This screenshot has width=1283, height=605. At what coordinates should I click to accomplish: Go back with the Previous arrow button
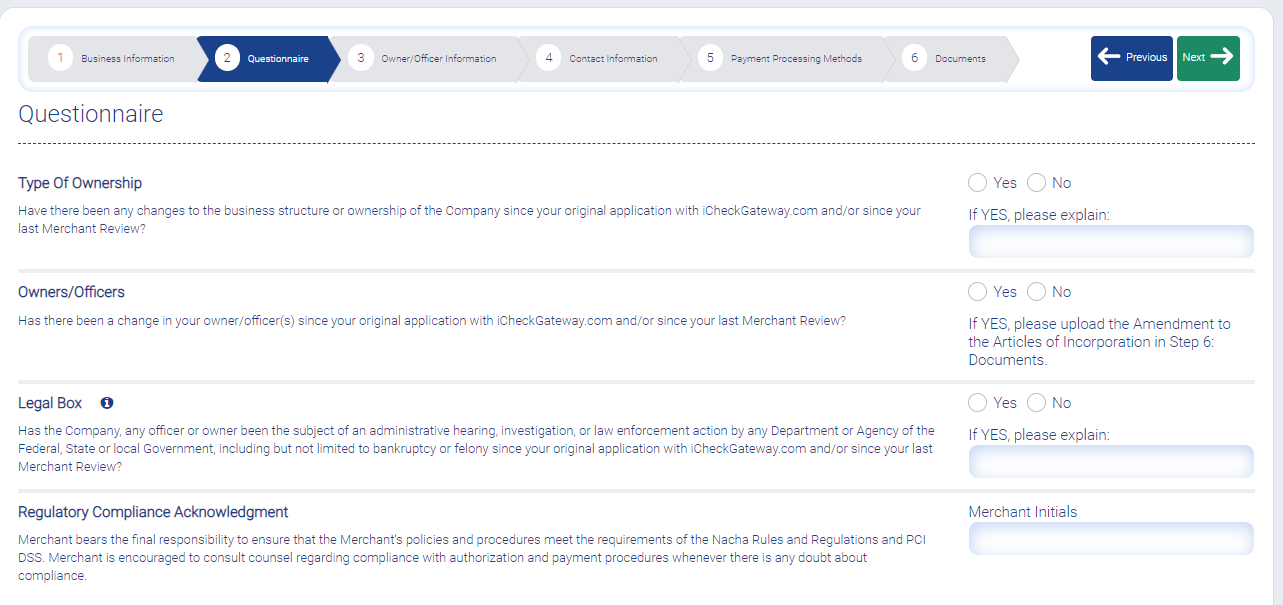coord(1132,58)
